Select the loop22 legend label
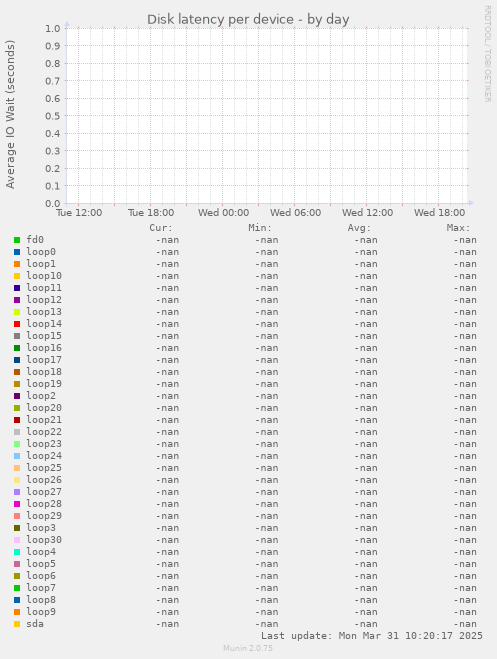The height and width of the screenshot is (659, 497). click(44, 432)
